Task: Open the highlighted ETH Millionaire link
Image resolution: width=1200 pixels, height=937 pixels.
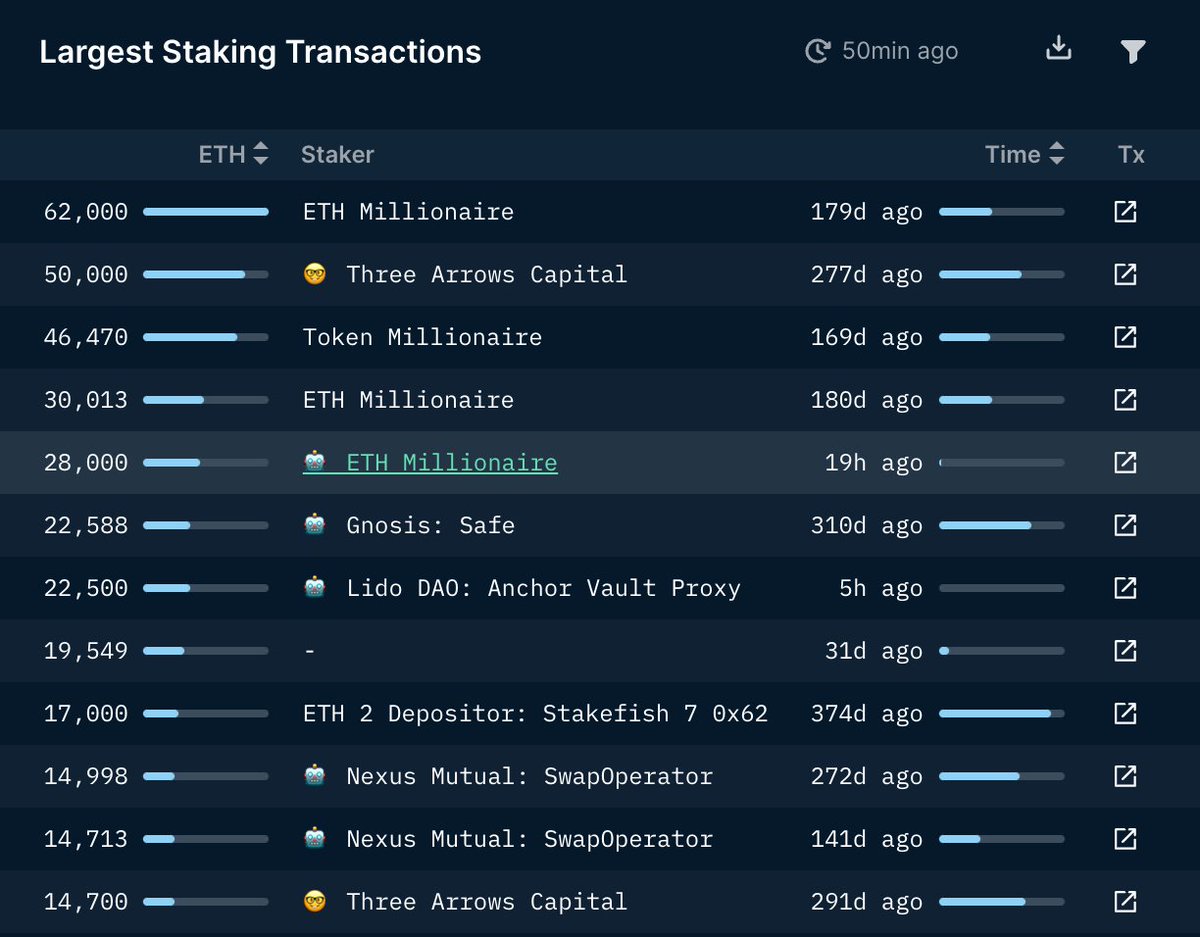Action: 430,462
